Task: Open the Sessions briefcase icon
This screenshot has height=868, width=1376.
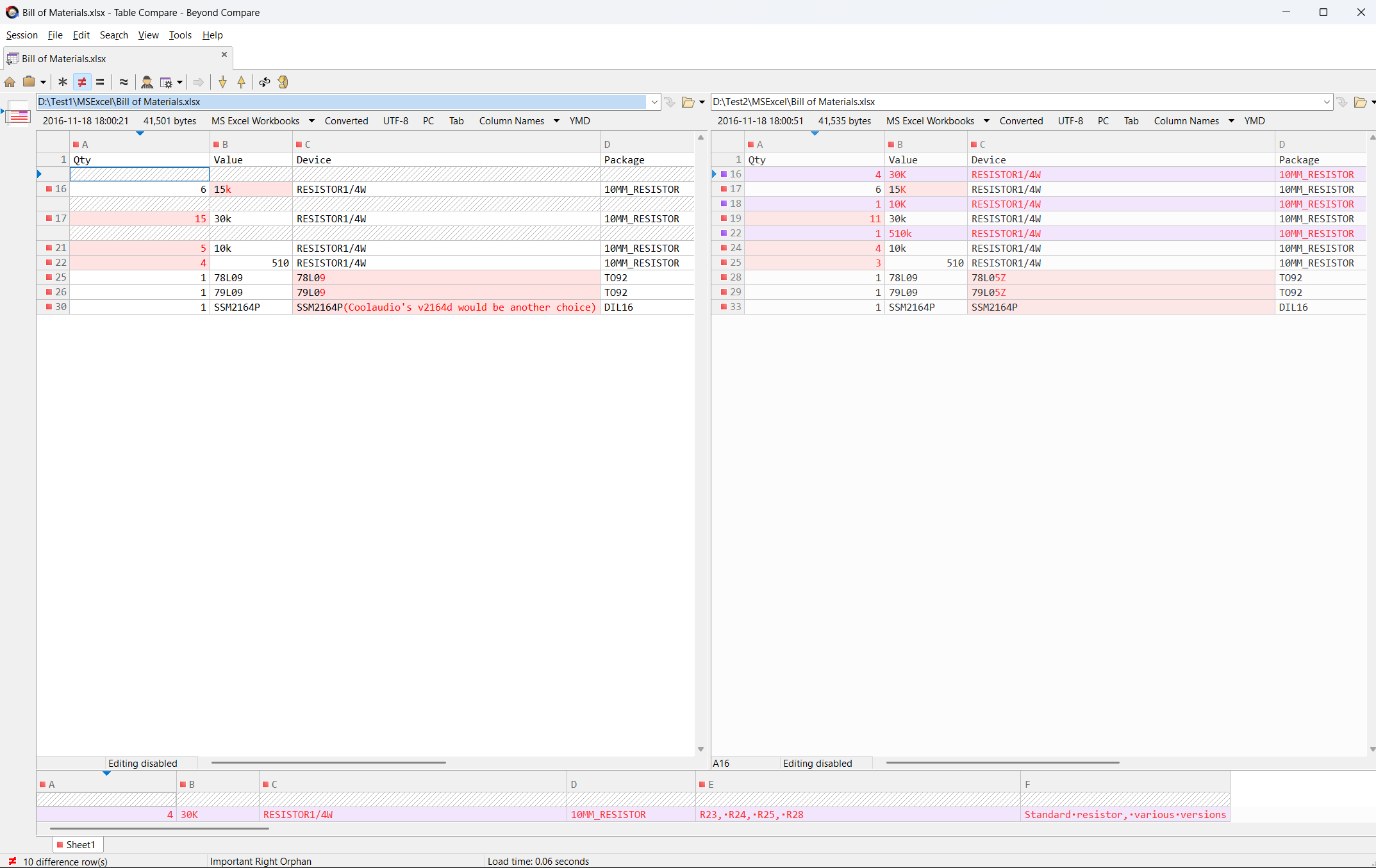Action: coord(29,82)
